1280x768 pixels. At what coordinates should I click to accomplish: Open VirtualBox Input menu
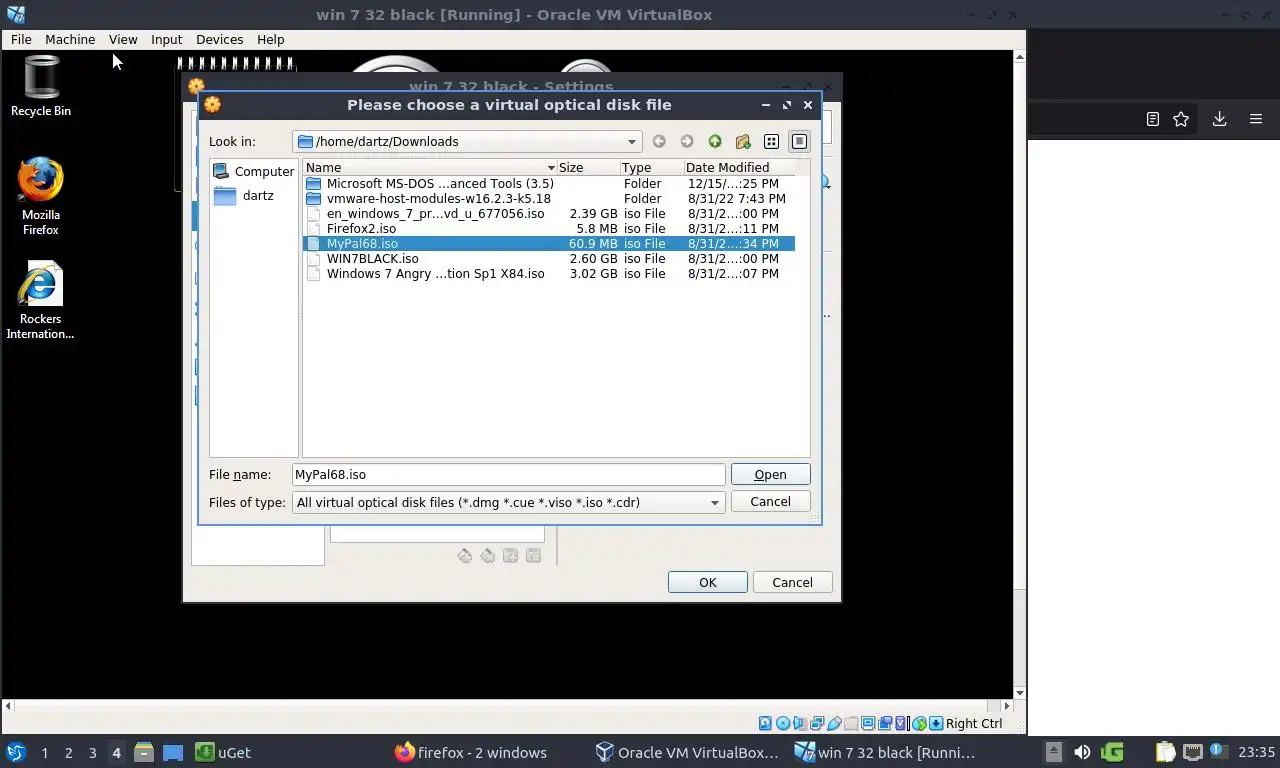(x=166, y=40)
